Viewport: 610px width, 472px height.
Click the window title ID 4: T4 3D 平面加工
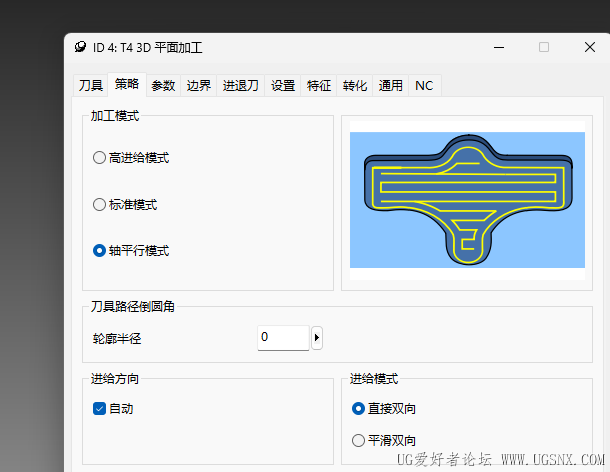(148, 47)
